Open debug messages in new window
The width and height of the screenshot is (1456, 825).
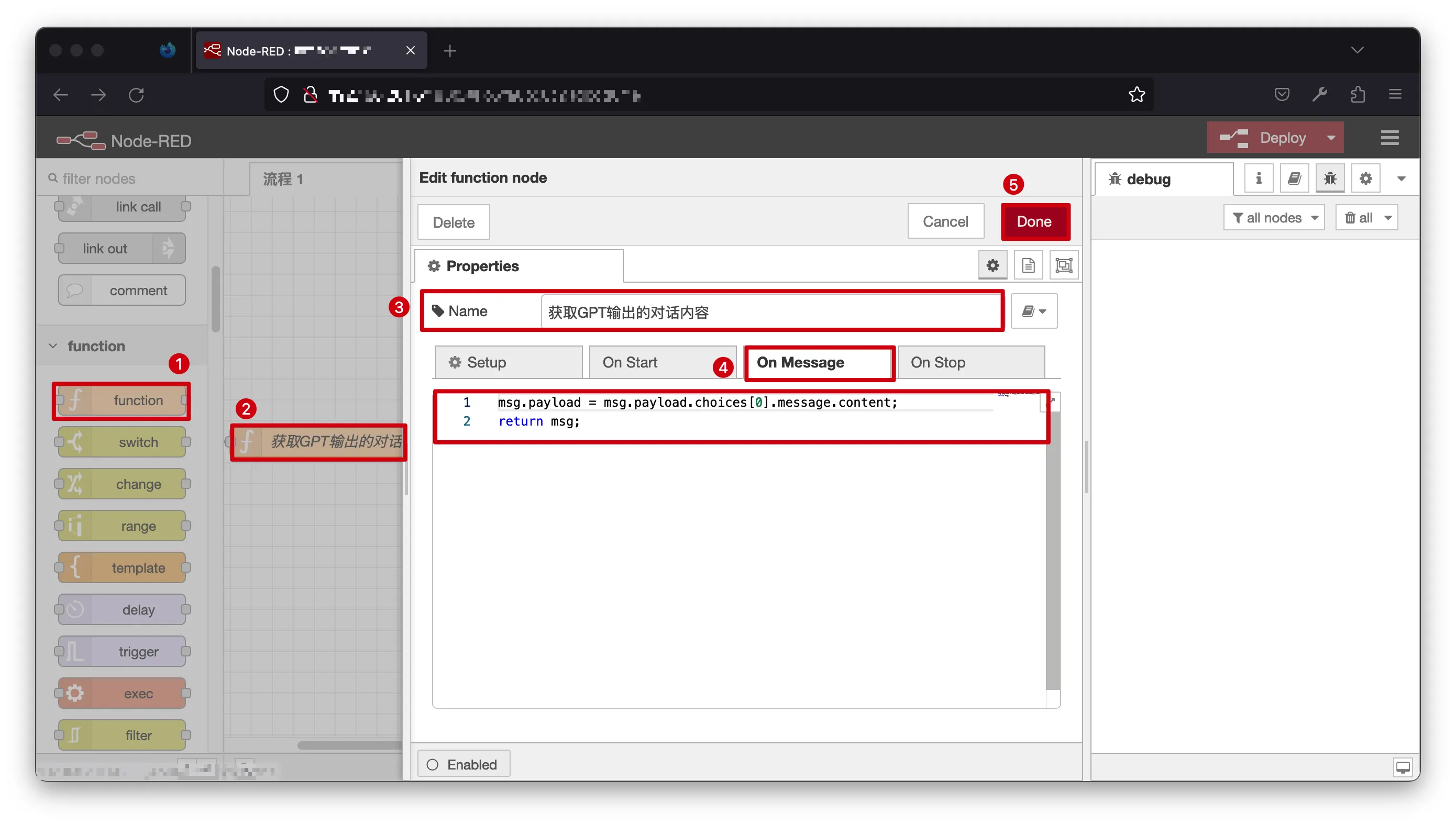tap(1402, 767)
